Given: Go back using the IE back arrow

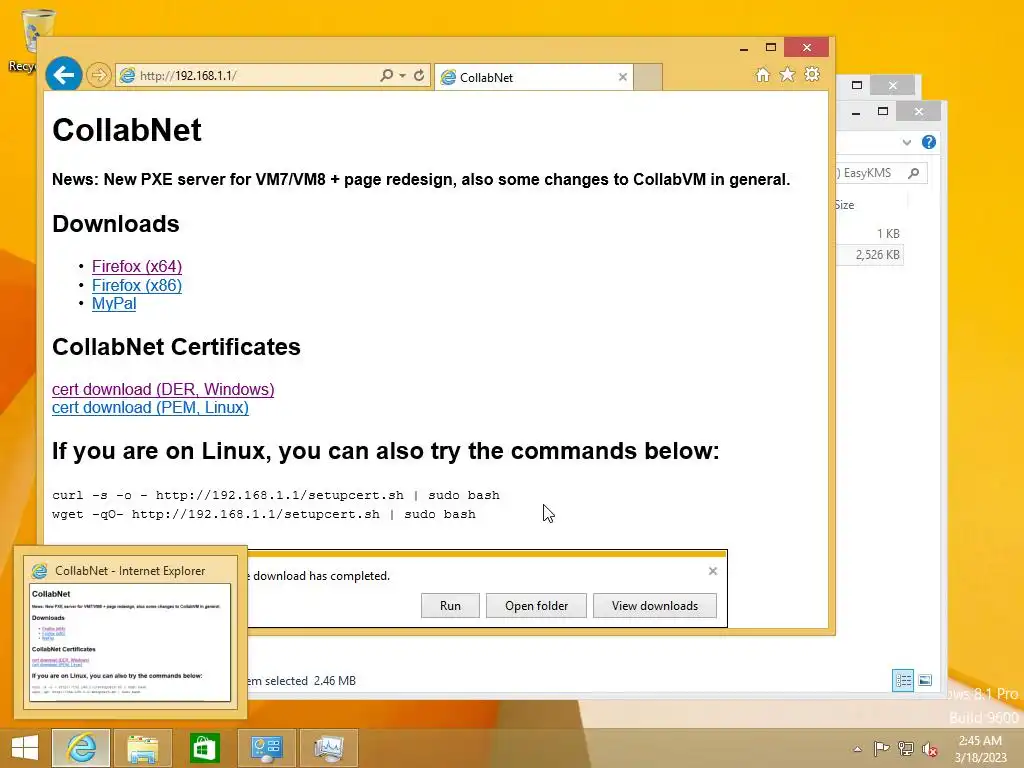Looking at the screenshot, I should click(63, 75).
